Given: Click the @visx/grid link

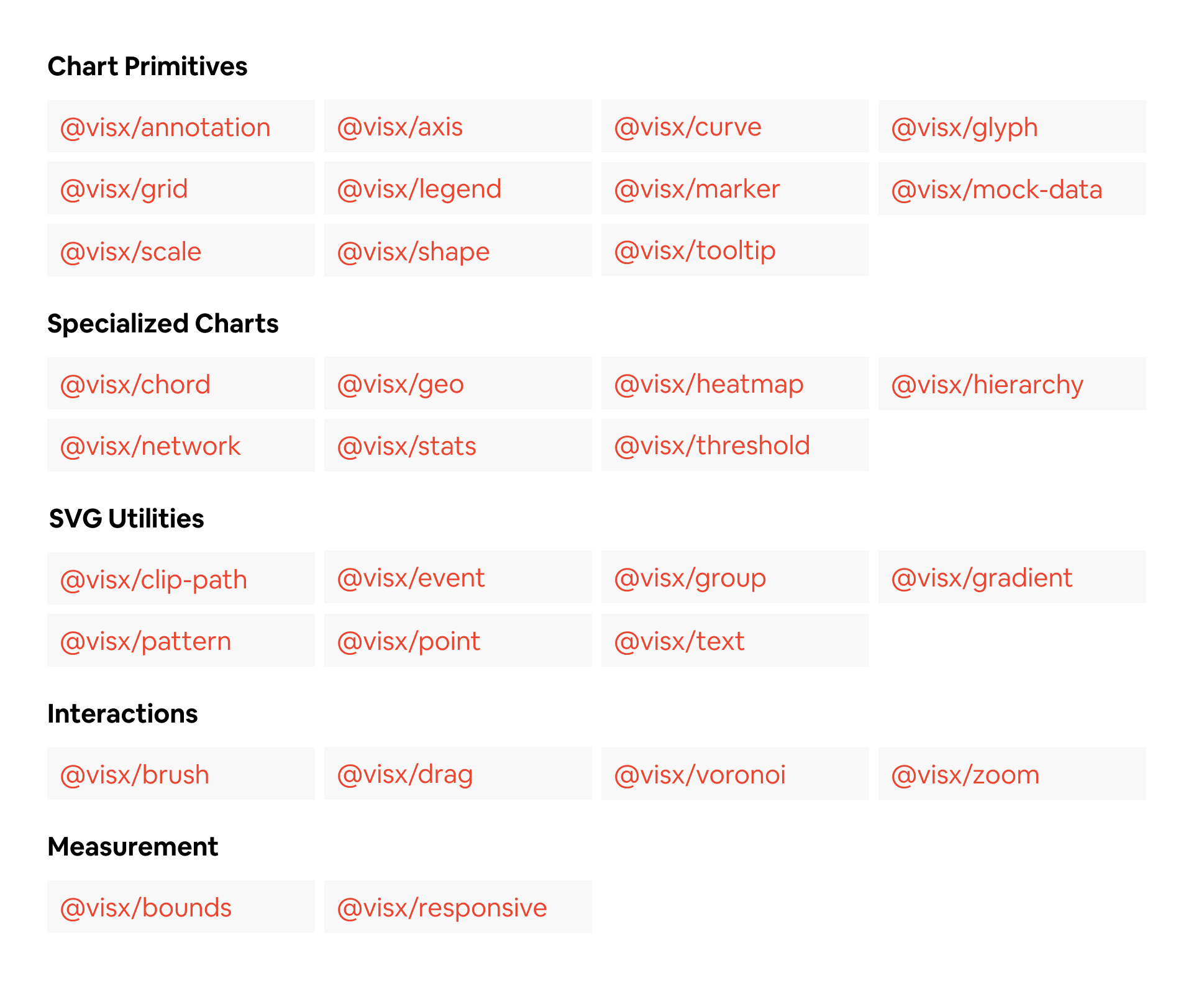Looking at the screenshot, I should (x=124, y=189).
